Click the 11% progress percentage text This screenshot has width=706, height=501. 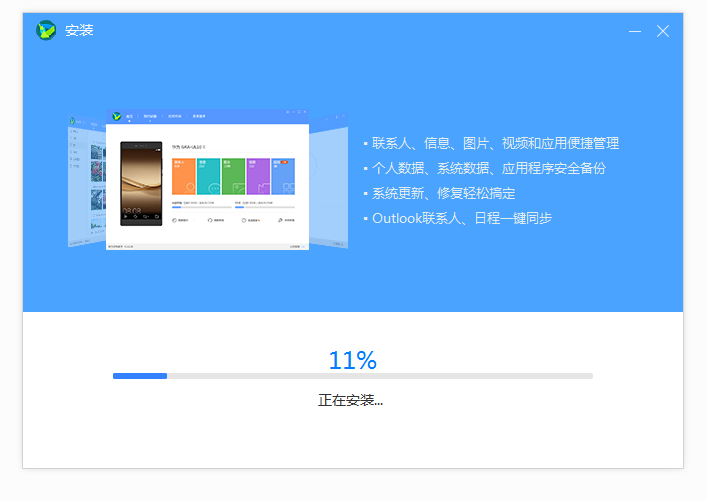coord(353,360)
